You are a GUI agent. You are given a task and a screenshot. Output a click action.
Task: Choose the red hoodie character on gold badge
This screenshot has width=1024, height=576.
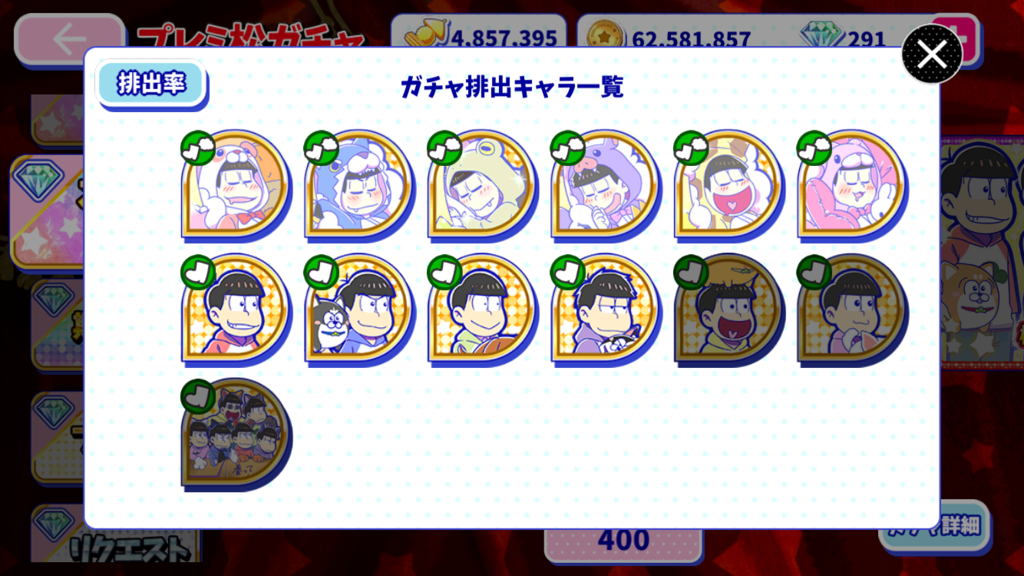[236, 310]
